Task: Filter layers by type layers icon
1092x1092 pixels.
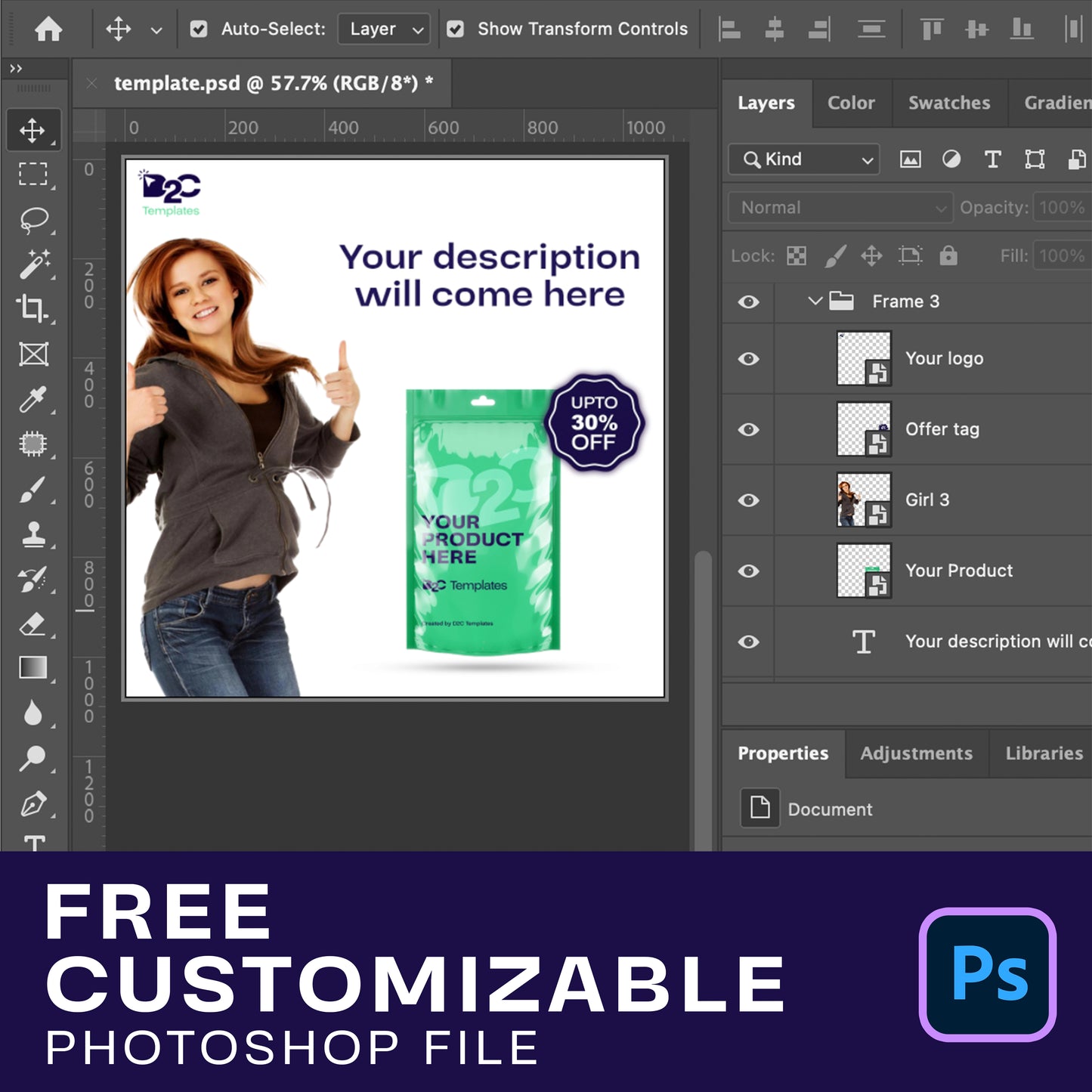Action: tap(992, 159)
